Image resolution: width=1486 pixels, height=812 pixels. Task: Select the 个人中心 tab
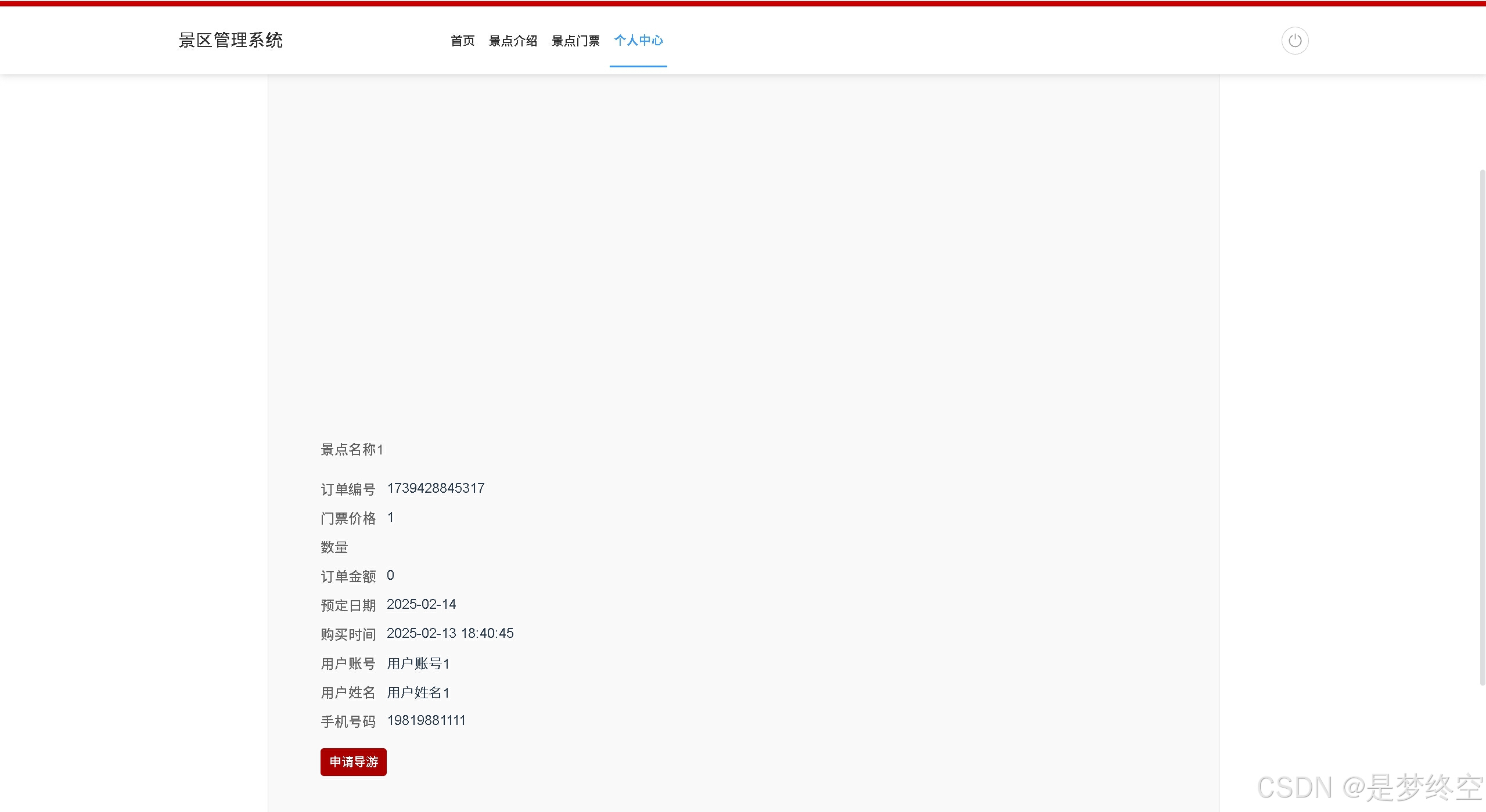tap(638, 41)
